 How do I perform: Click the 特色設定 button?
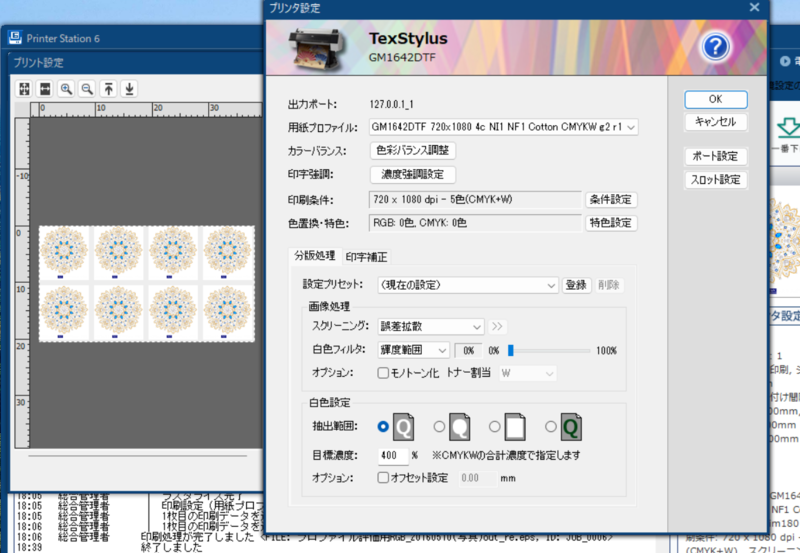tap(611, 223)
